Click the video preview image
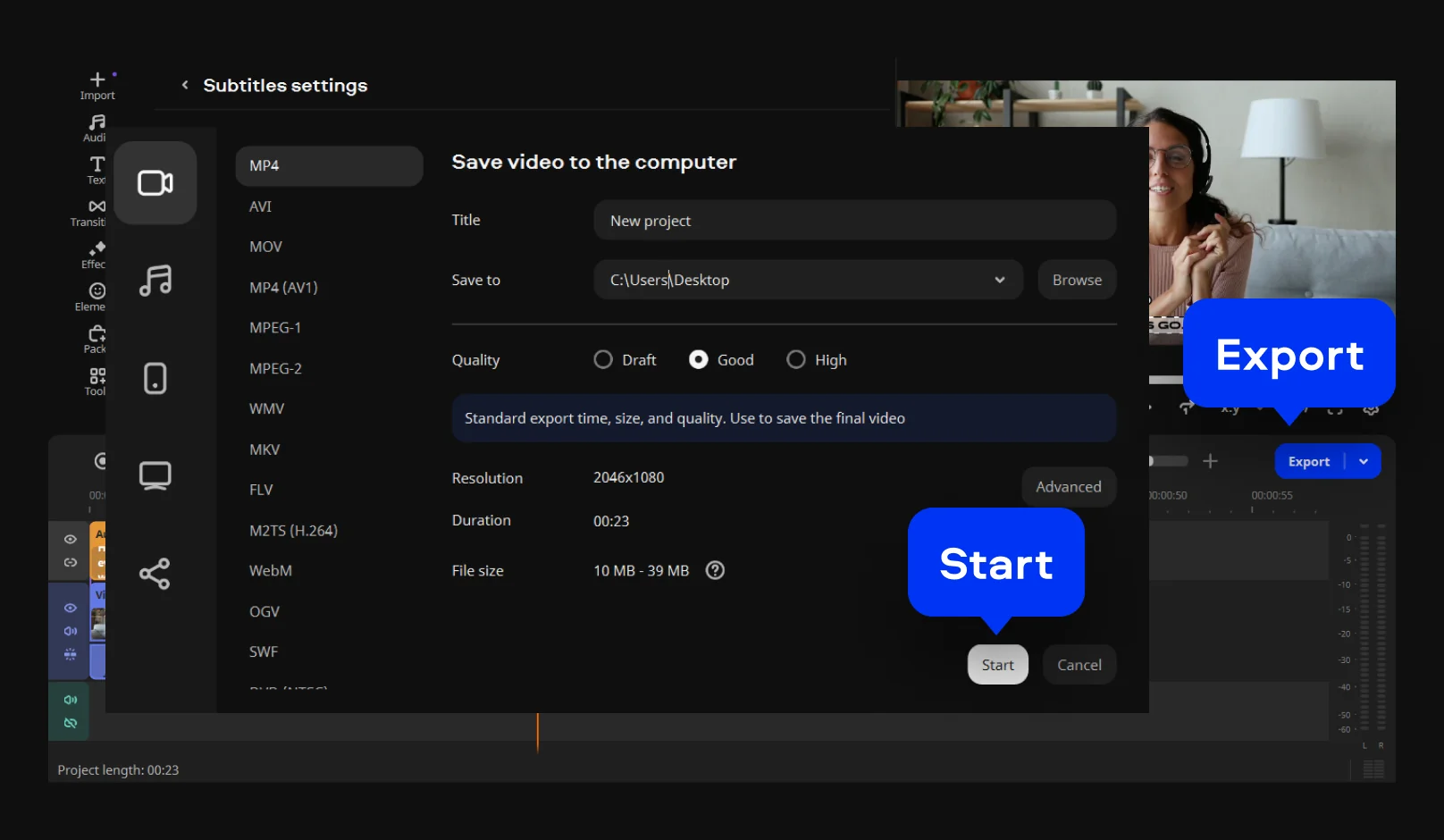Screen dimensions: 1444x840 [1272, 192]
